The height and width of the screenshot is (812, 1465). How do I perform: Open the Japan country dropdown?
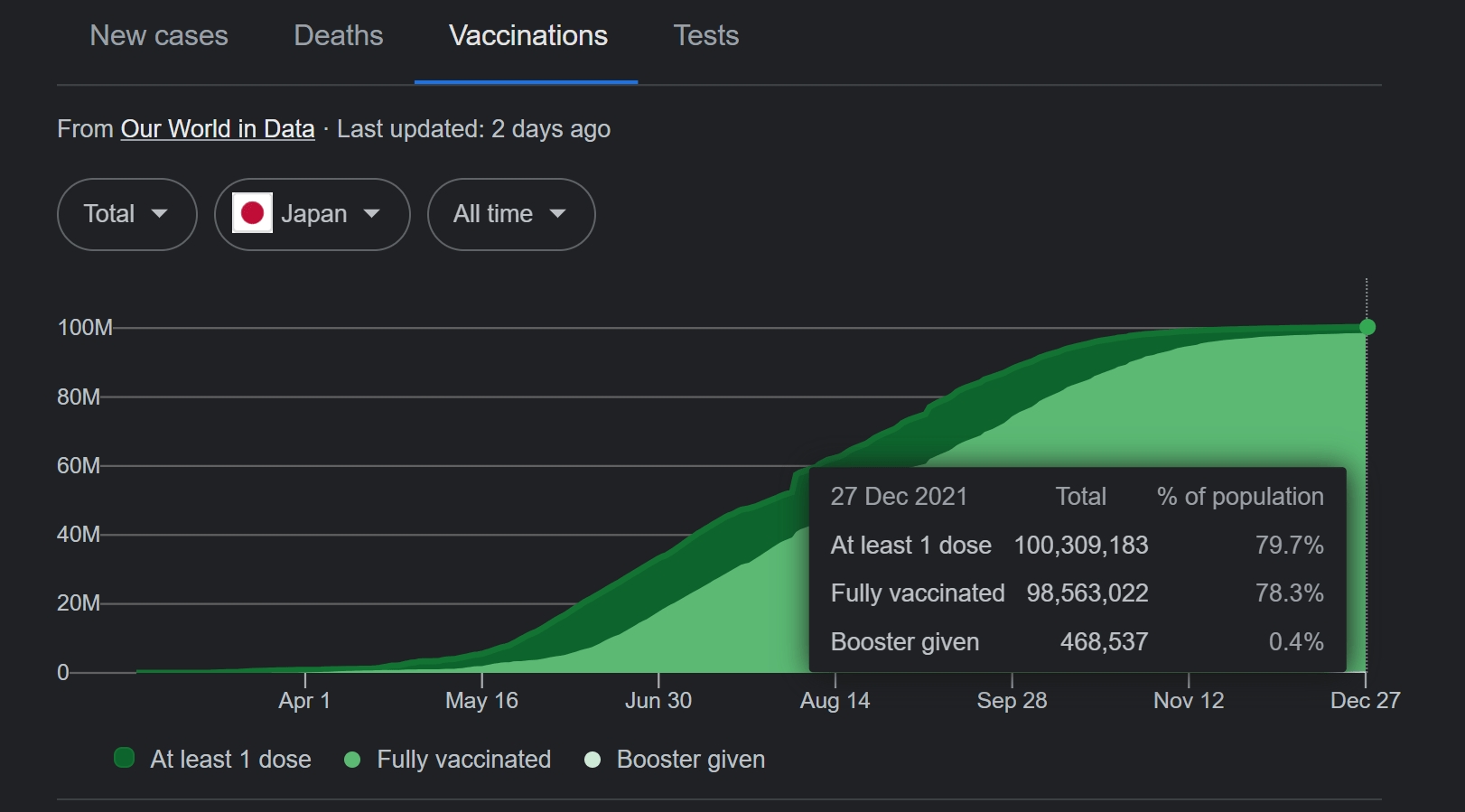pyautogui.click(x=313, y=214)
